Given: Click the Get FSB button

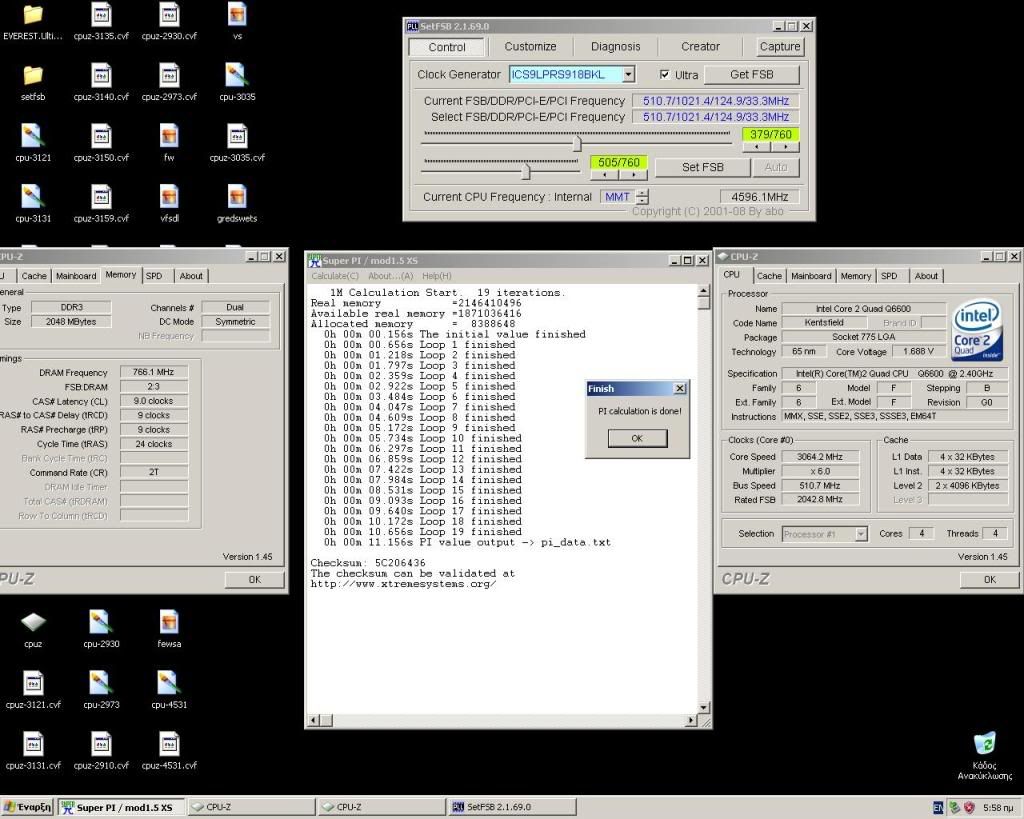Looking at the screenshot, I should pos(751,74).
